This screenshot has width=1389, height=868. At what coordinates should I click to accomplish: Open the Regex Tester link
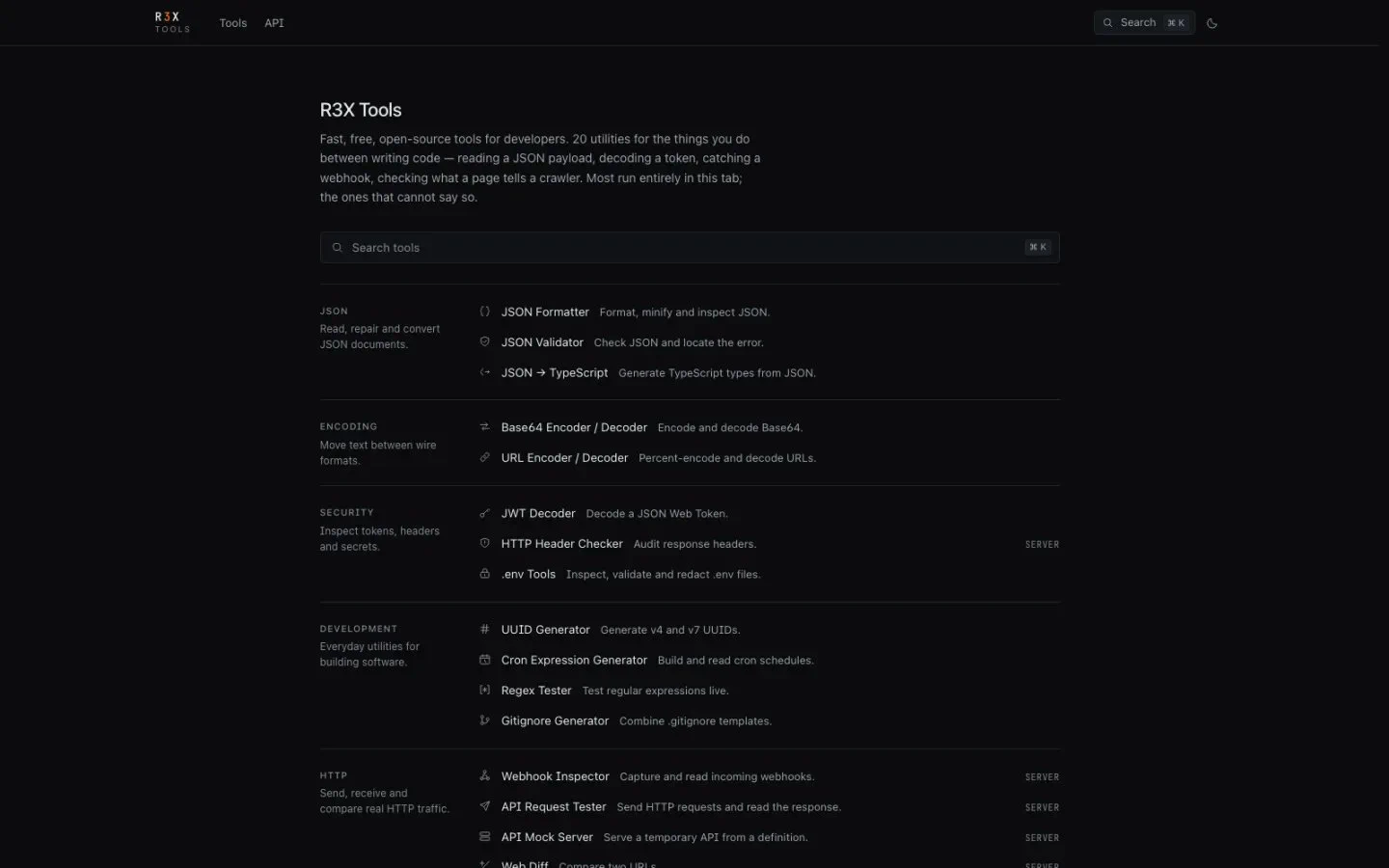pos(536,691)
